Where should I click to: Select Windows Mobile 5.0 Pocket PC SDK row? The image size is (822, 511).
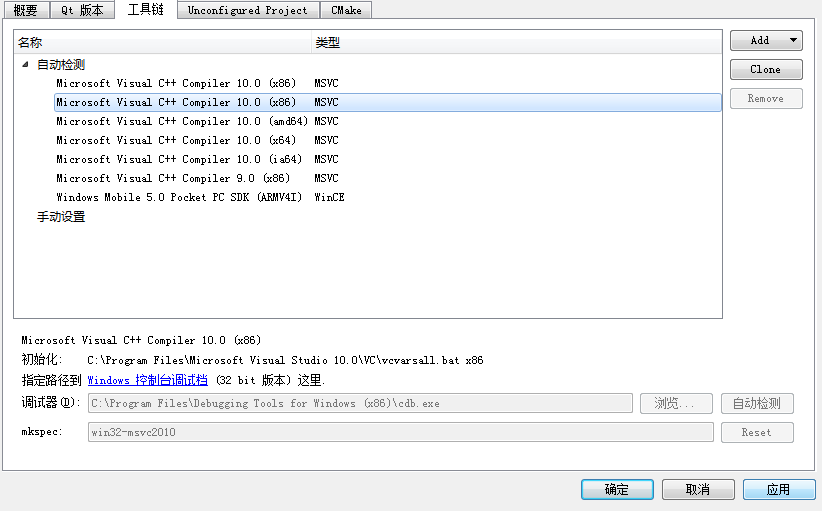[x=179, y=197]
